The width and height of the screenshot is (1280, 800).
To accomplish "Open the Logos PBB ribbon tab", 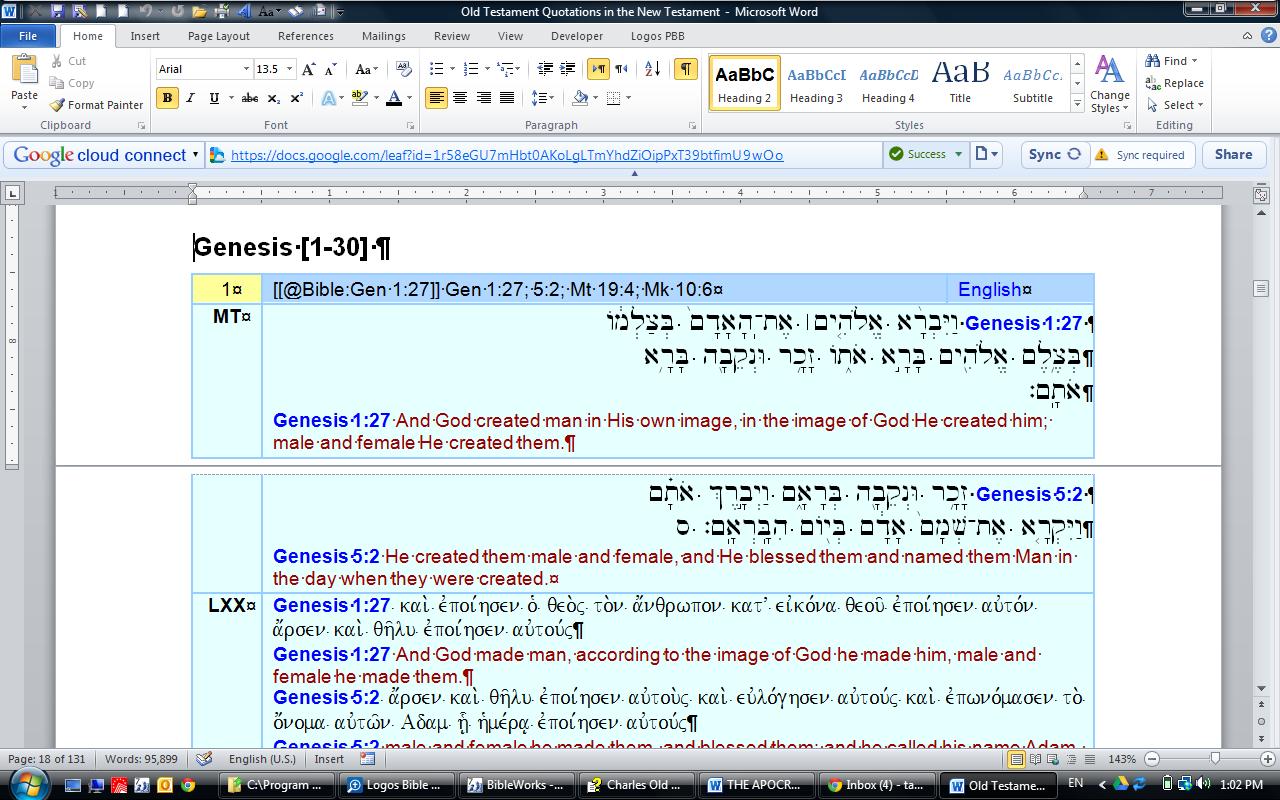I will (657, 36).
